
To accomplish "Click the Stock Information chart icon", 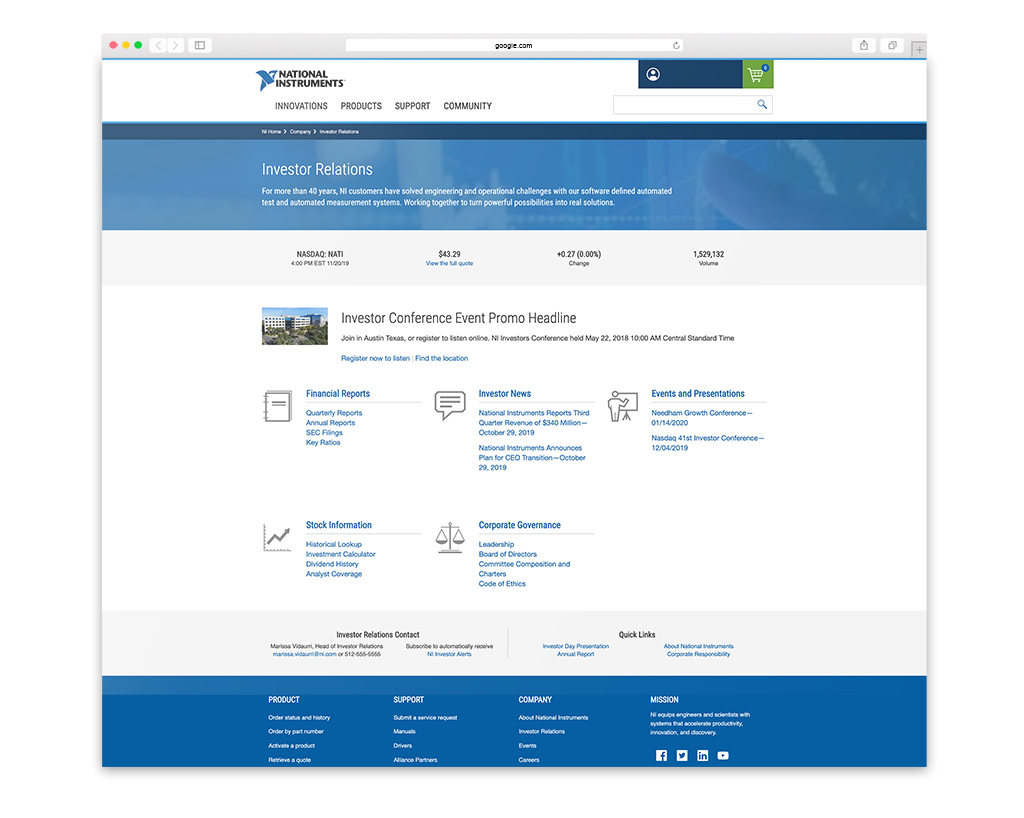I will pyautogui.click(x=277, y=537).
